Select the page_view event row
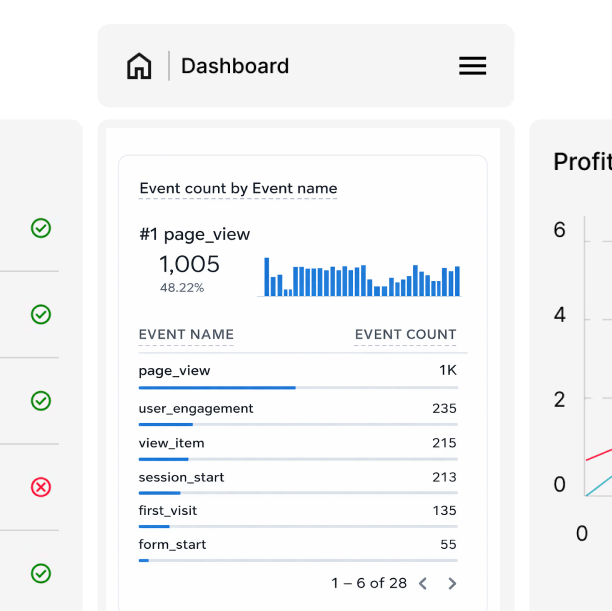This screenshot has width=612, height=611. (297, 371)
